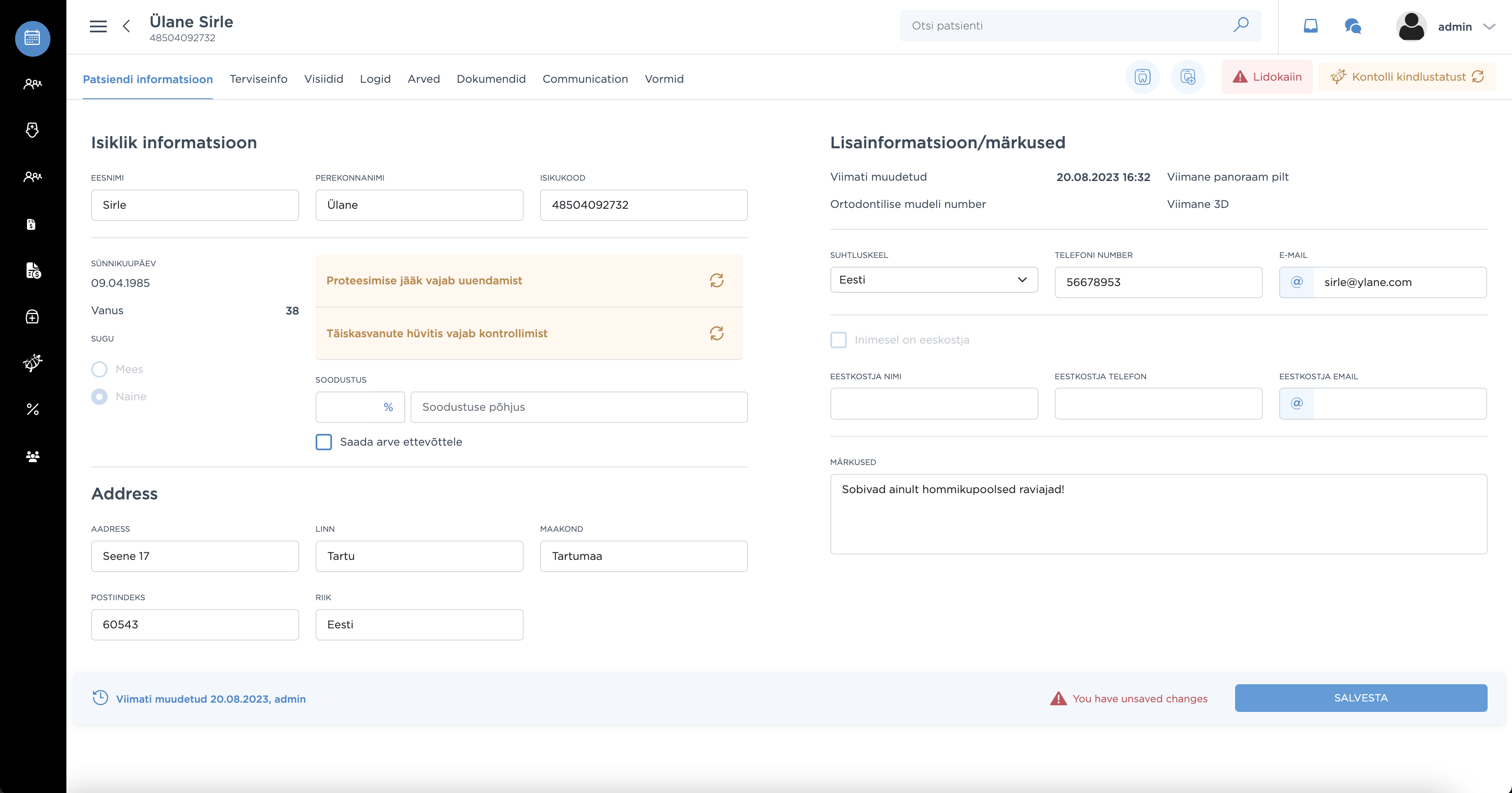Image resolution: width=1512 pixels, height=793 pixels.
Task: Refresh 'Proteesimise jääk vajab uuendamist' notice
Action: coord(716,281)
